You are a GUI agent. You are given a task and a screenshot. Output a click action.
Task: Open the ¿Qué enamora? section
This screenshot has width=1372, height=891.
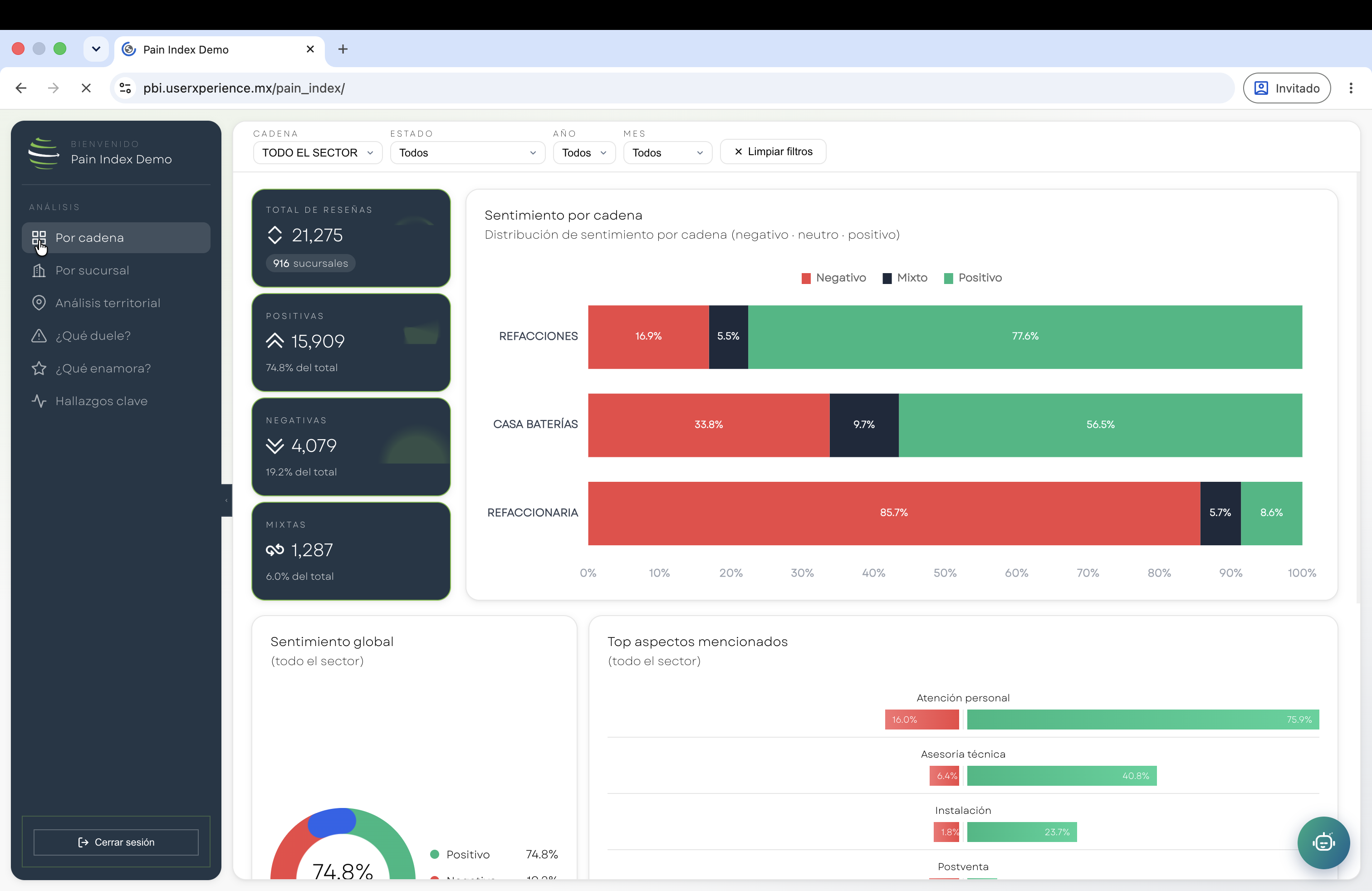(116, 368)
